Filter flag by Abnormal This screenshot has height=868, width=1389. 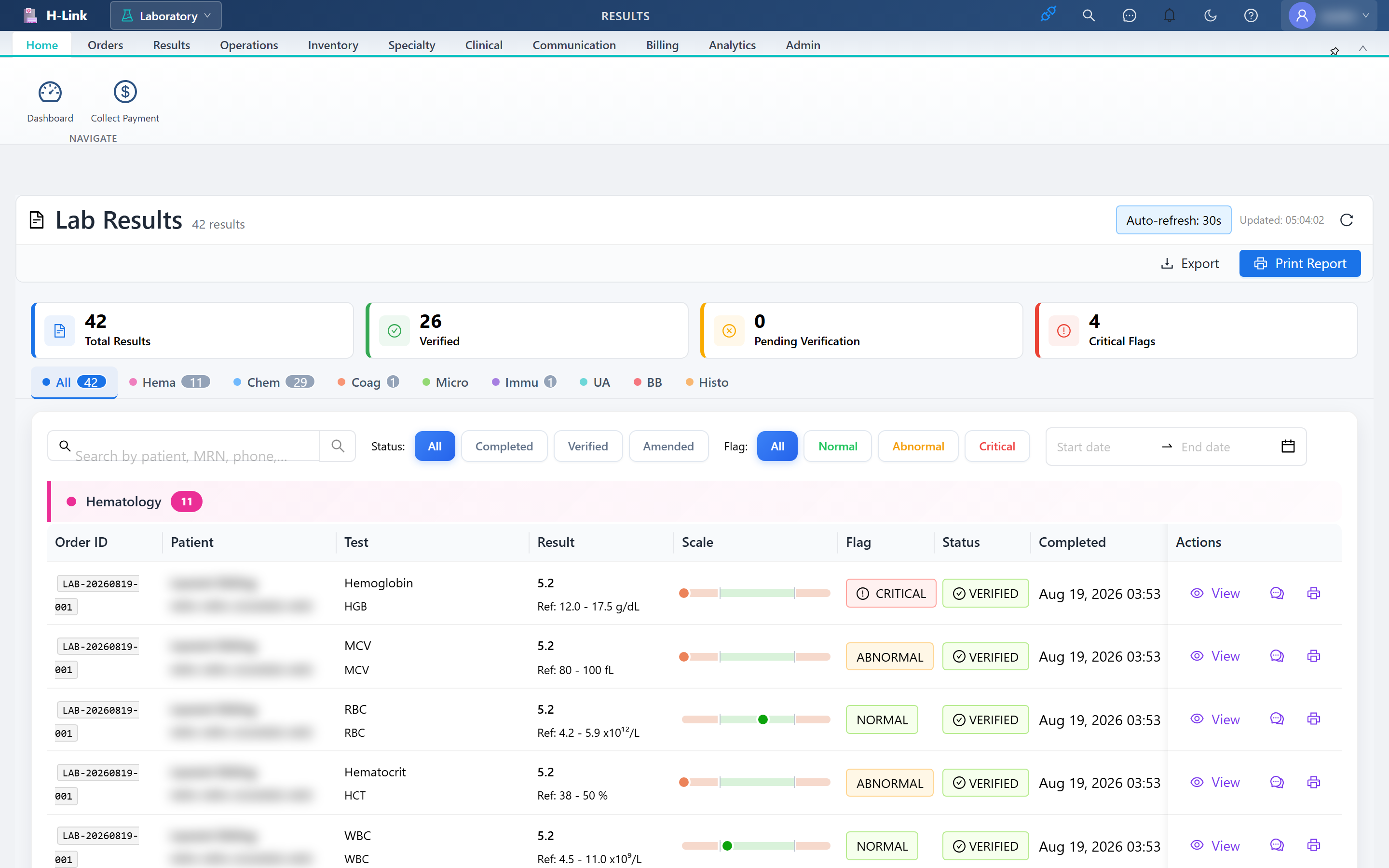pyautogui.click(x=918, y=446)
